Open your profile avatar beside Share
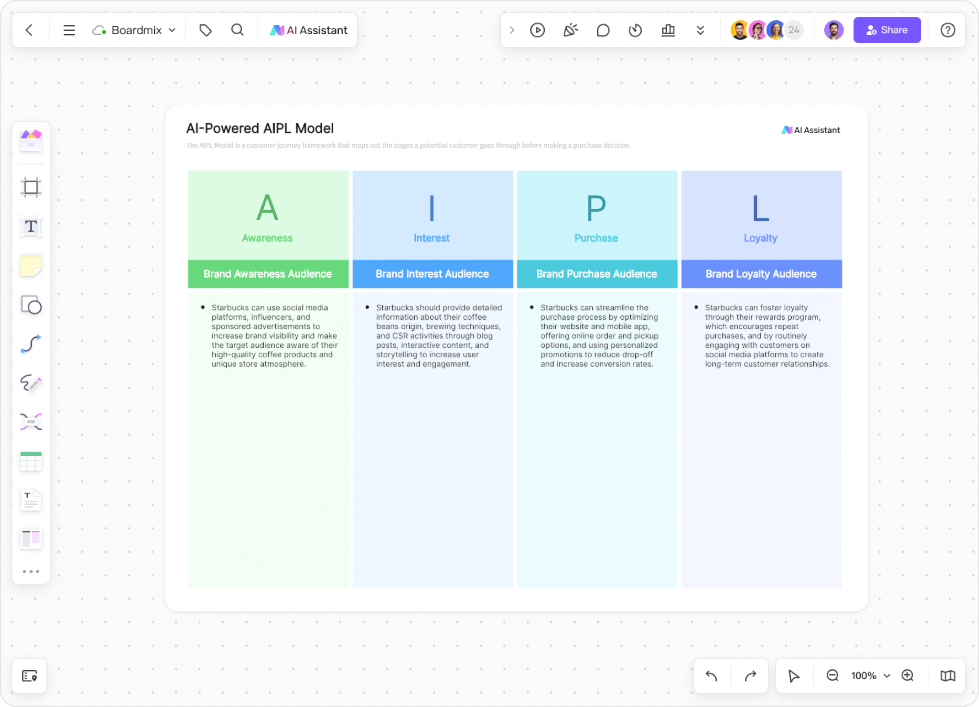The height and width of the screenshot is (707, 979). [x=834, y=30]
